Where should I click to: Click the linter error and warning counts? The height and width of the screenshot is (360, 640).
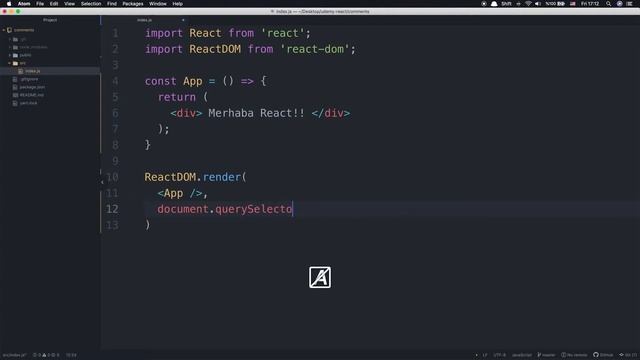pyautogui.click(x=46, y=355)
